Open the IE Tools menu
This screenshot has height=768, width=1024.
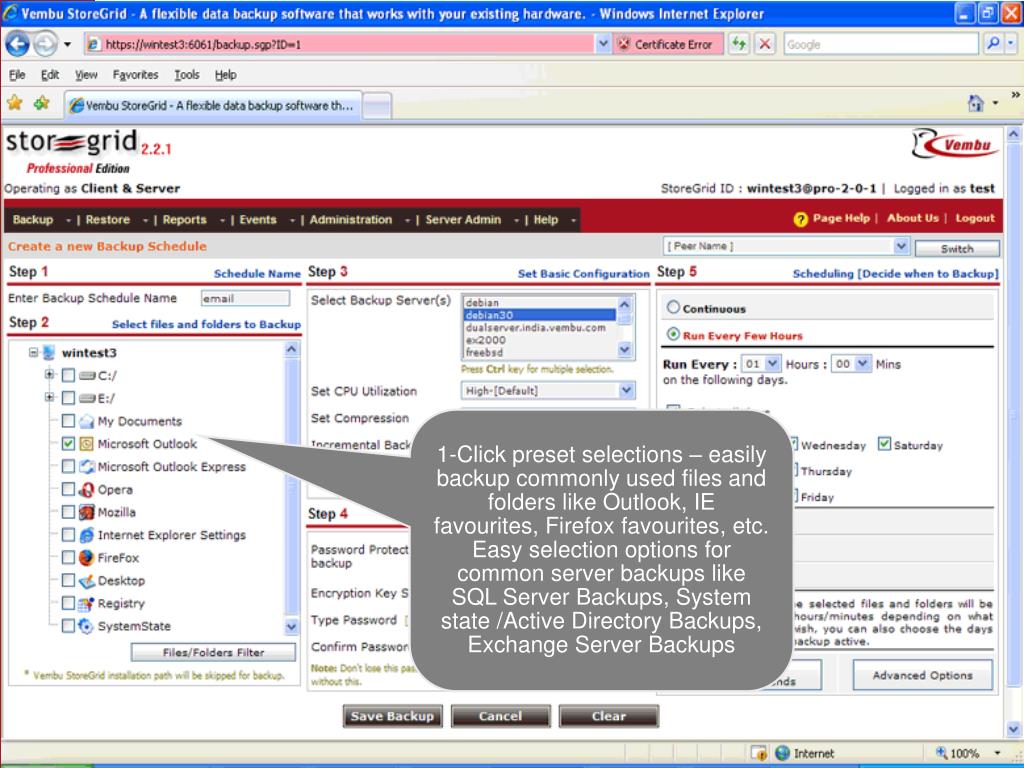187,74
